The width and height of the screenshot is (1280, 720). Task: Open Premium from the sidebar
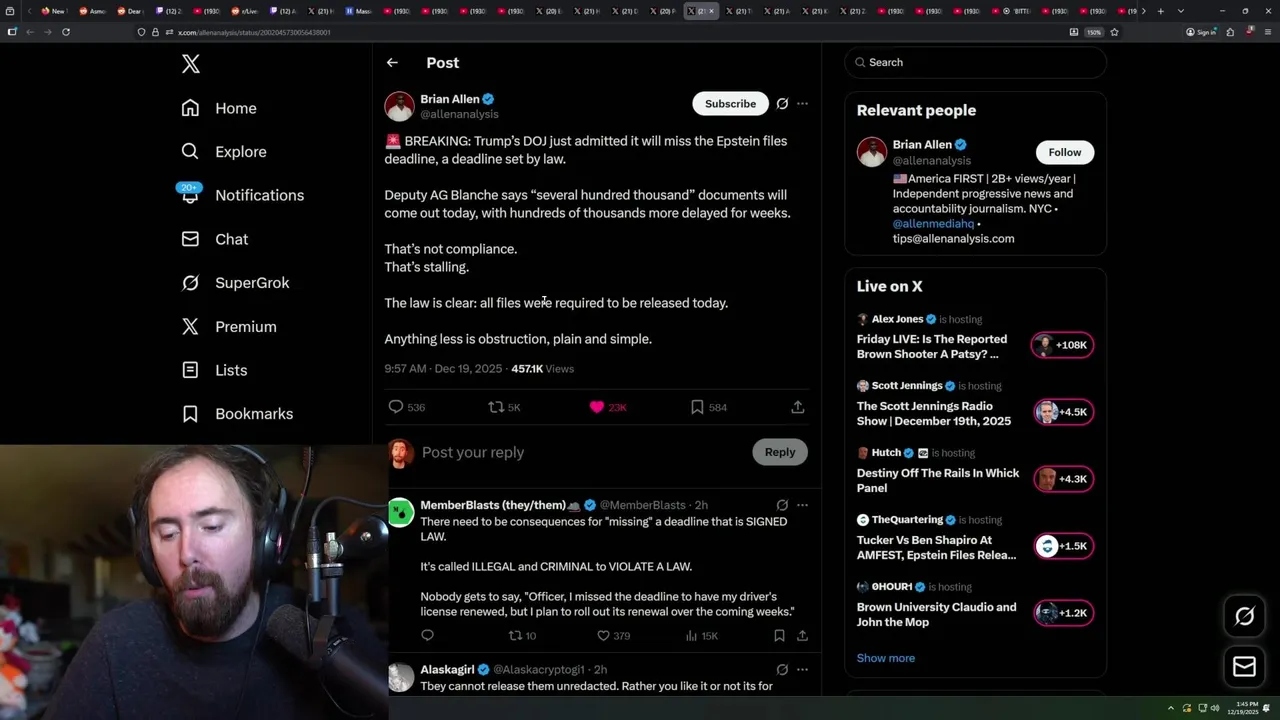tap(229, 327)
